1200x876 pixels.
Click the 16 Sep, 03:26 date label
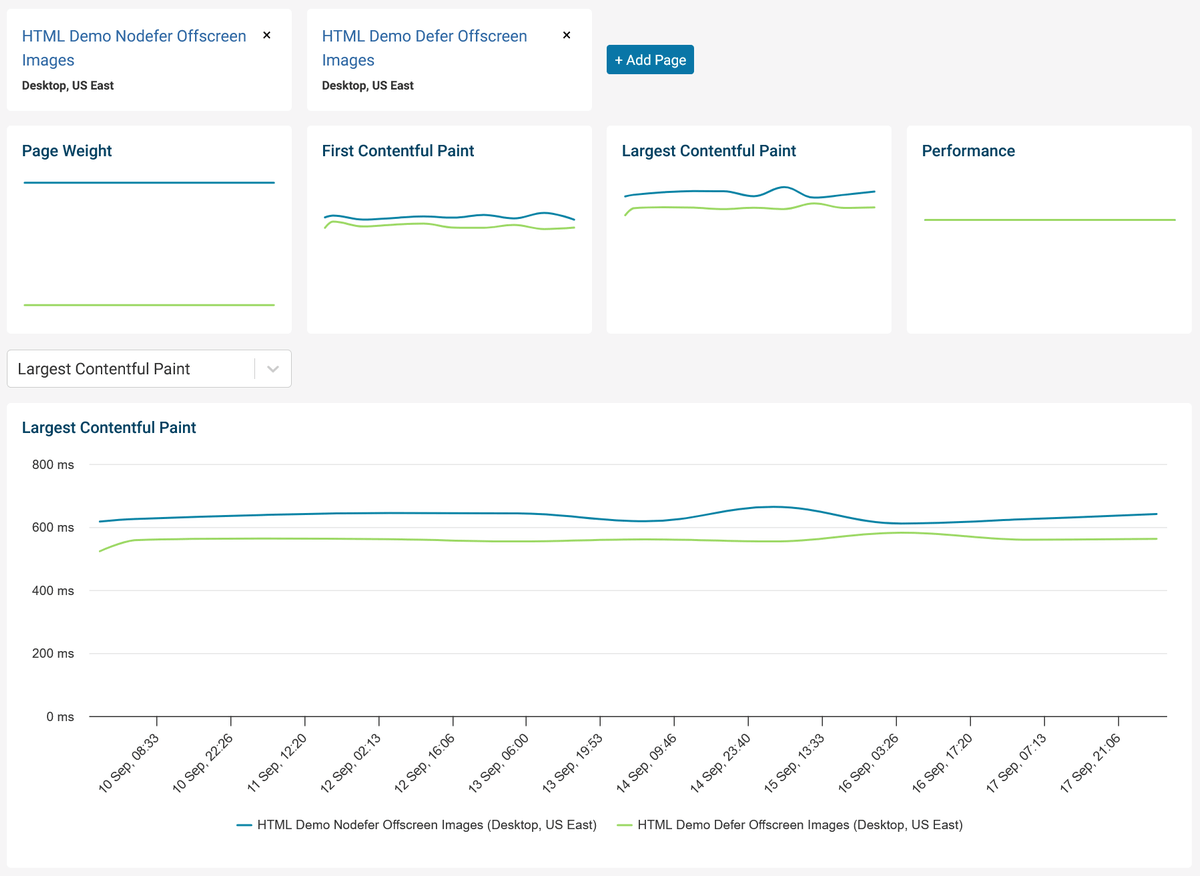(x=868, y=763)
